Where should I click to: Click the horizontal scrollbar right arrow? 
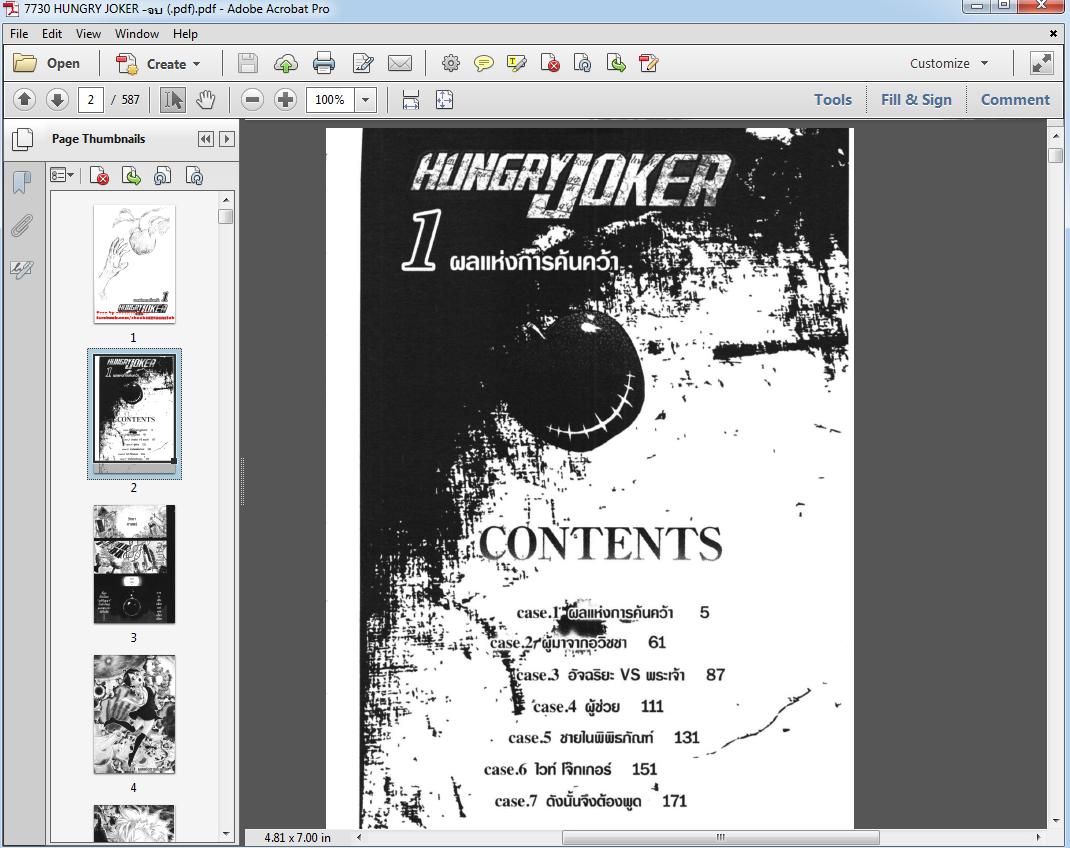(1039, 837)
